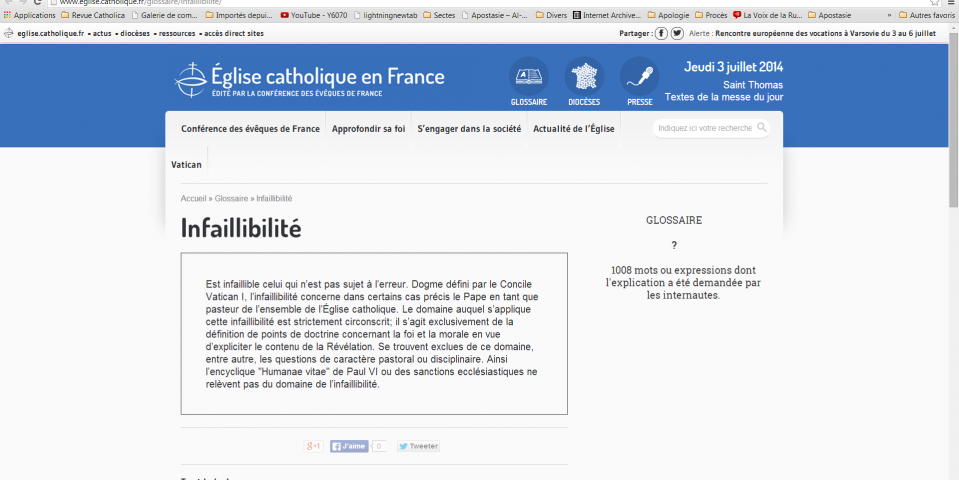Share the page via Twitter circle icon
Viewport: 959px width, 480px height.
tap(677, 34)
